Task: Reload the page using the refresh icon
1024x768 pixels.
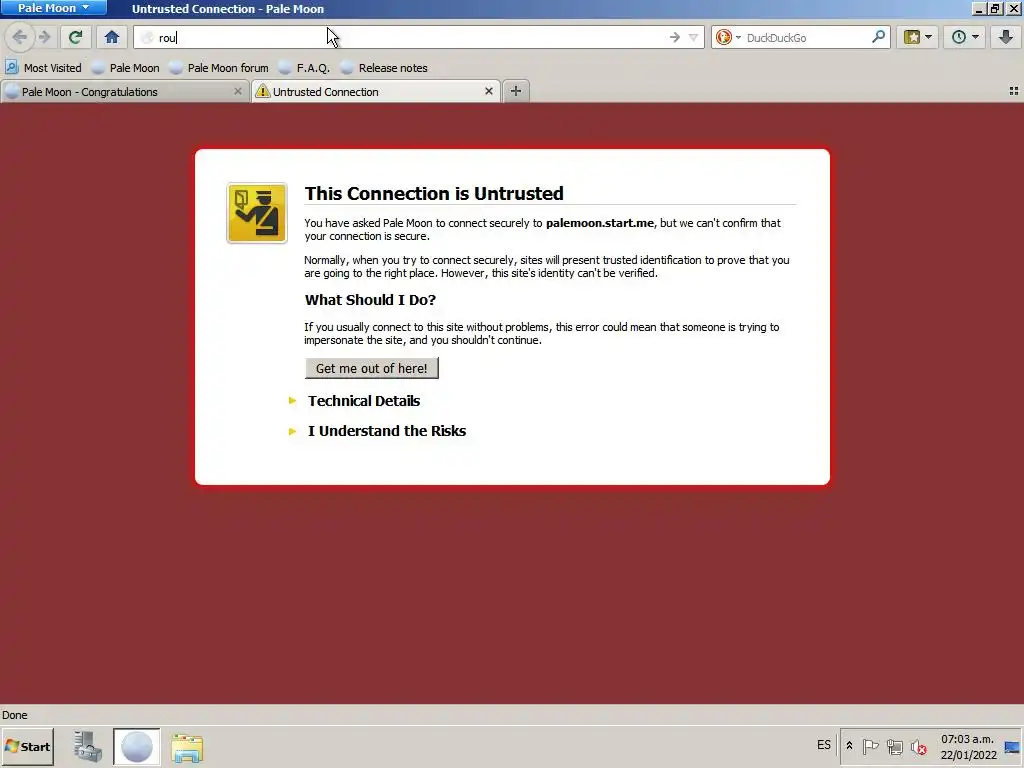Action: click(75, 37)
